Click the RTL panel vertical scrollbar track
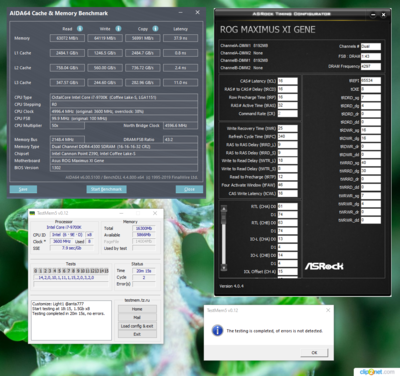 [224, 238]
